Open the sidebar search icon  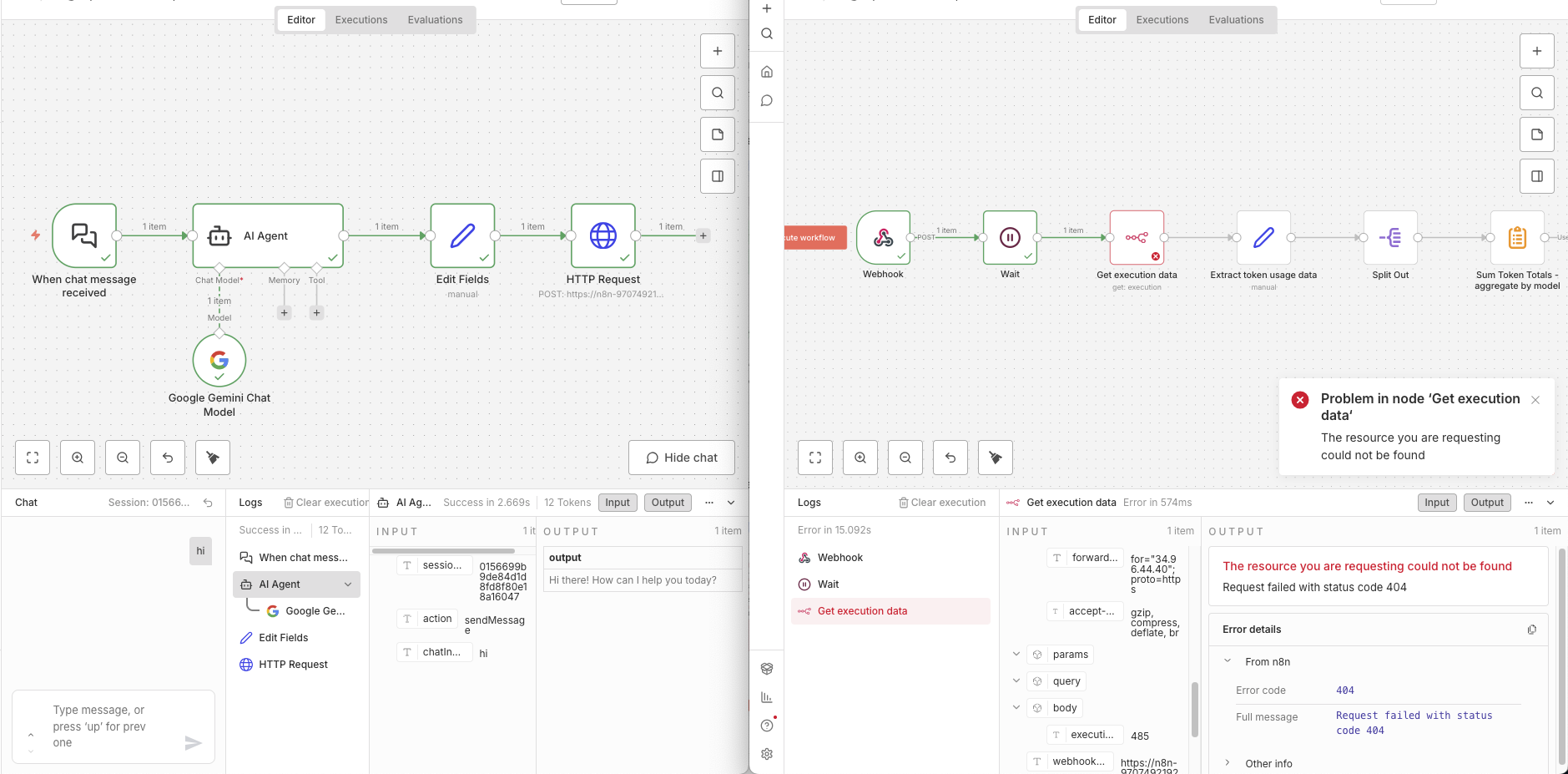click(767, 33)
